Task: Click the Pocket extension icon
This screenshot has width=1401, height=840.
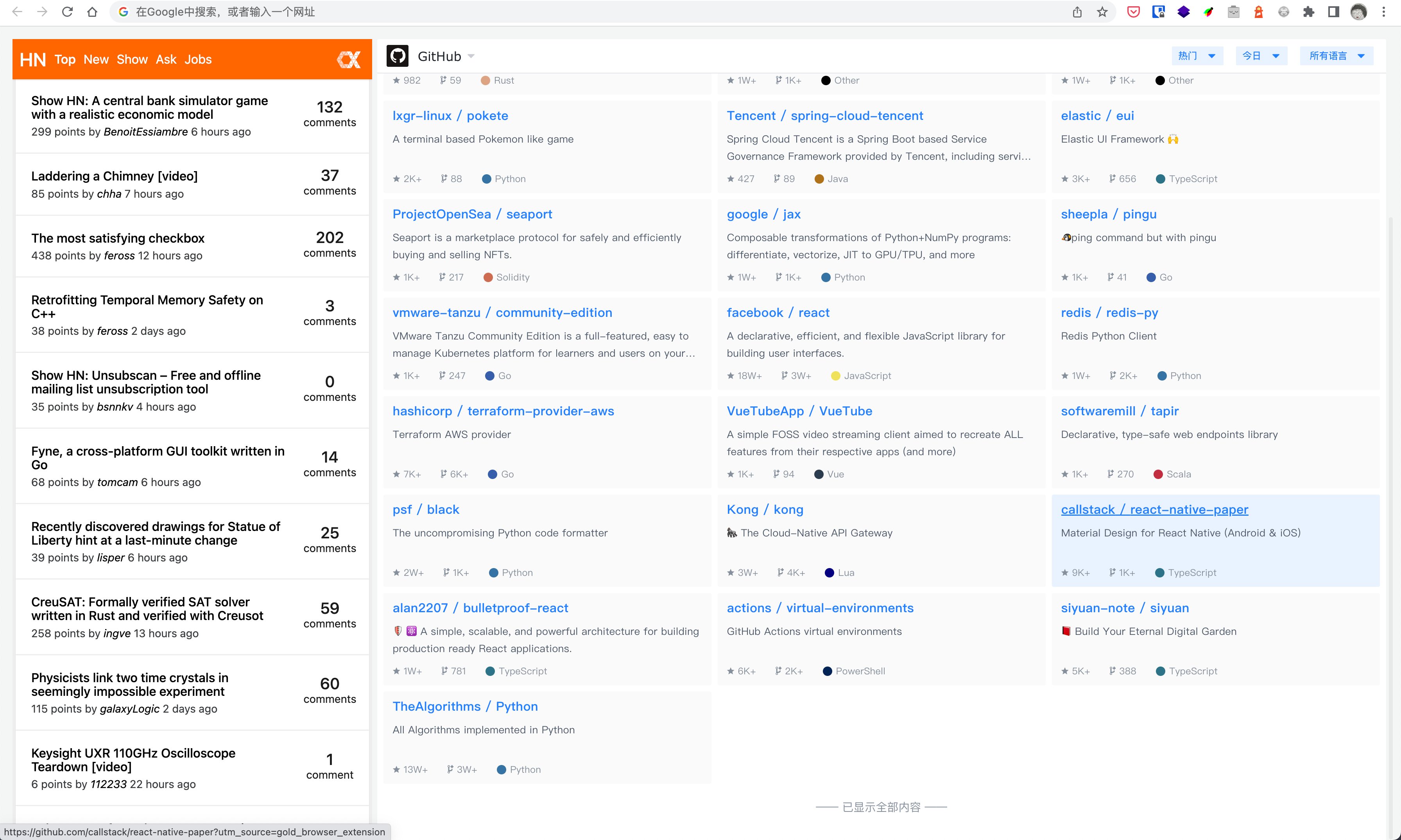Action: (x=1133, y=12)
